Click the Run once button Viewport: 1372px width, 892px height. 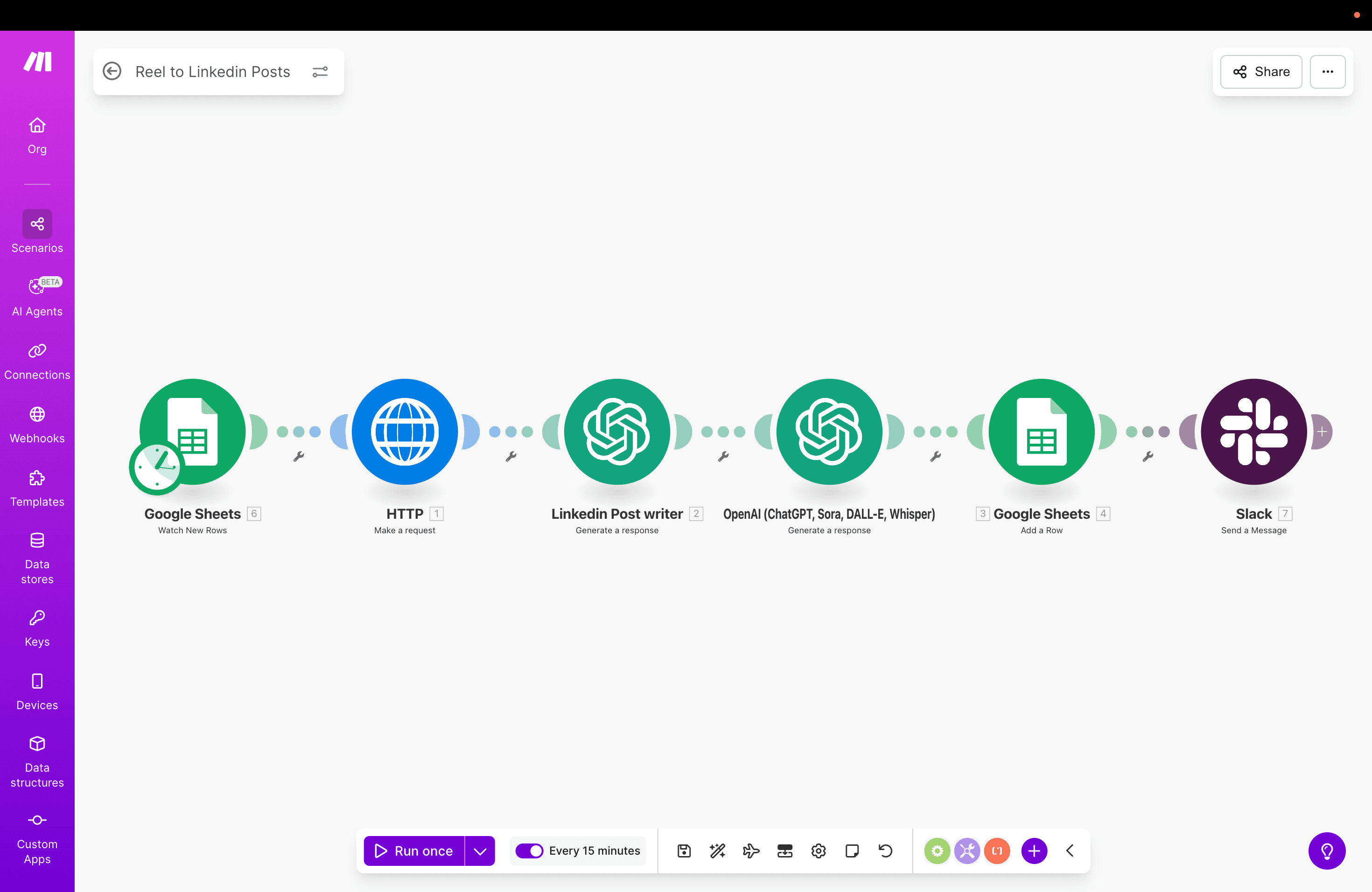point(414,850)
